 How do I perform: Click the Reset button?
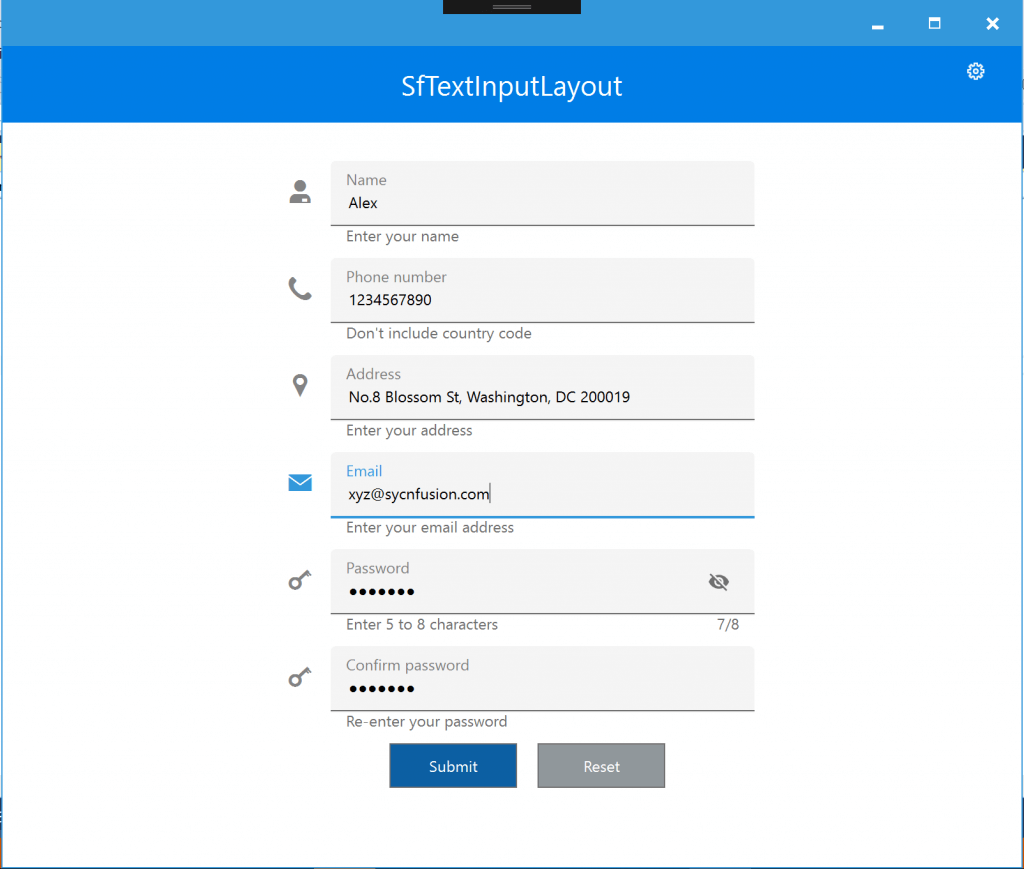point(600,765)
